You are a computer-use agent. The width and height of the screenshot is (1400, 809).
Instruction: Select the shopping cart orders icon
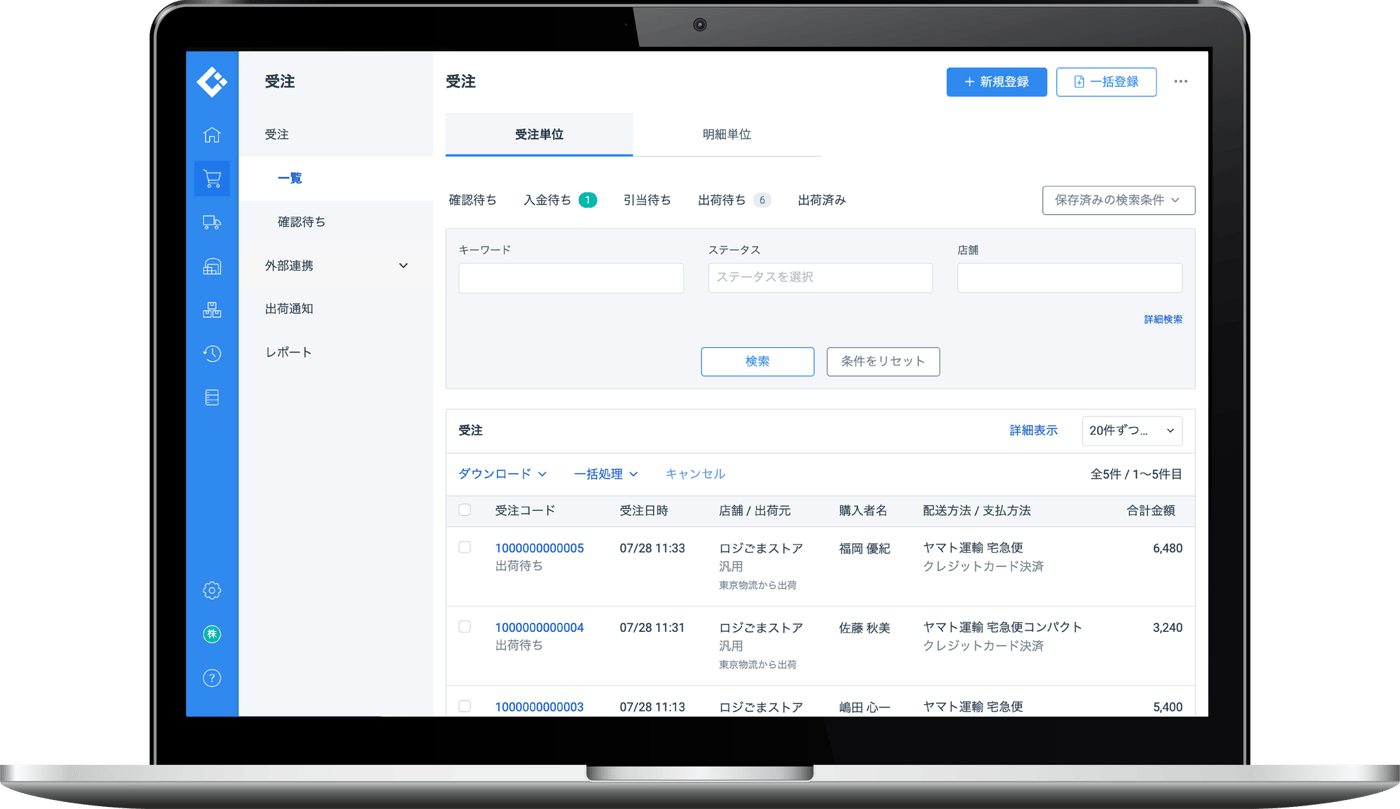(212, 179)
